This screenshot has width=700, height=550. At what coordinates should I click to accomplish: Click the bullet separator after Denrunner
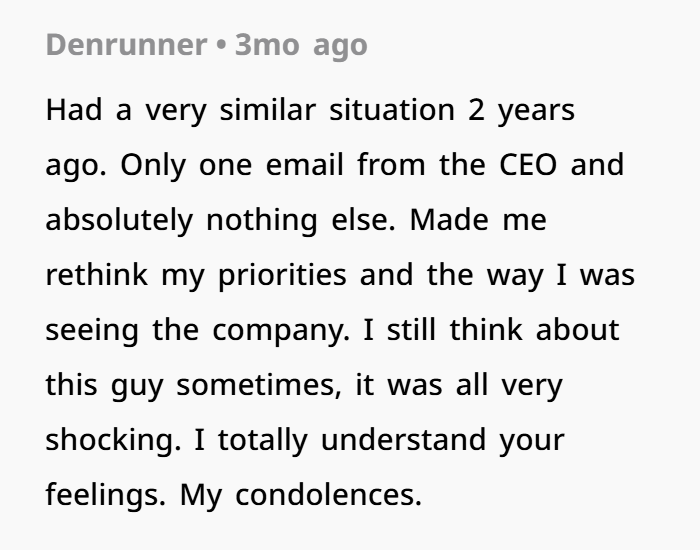(x=221, y=46)
